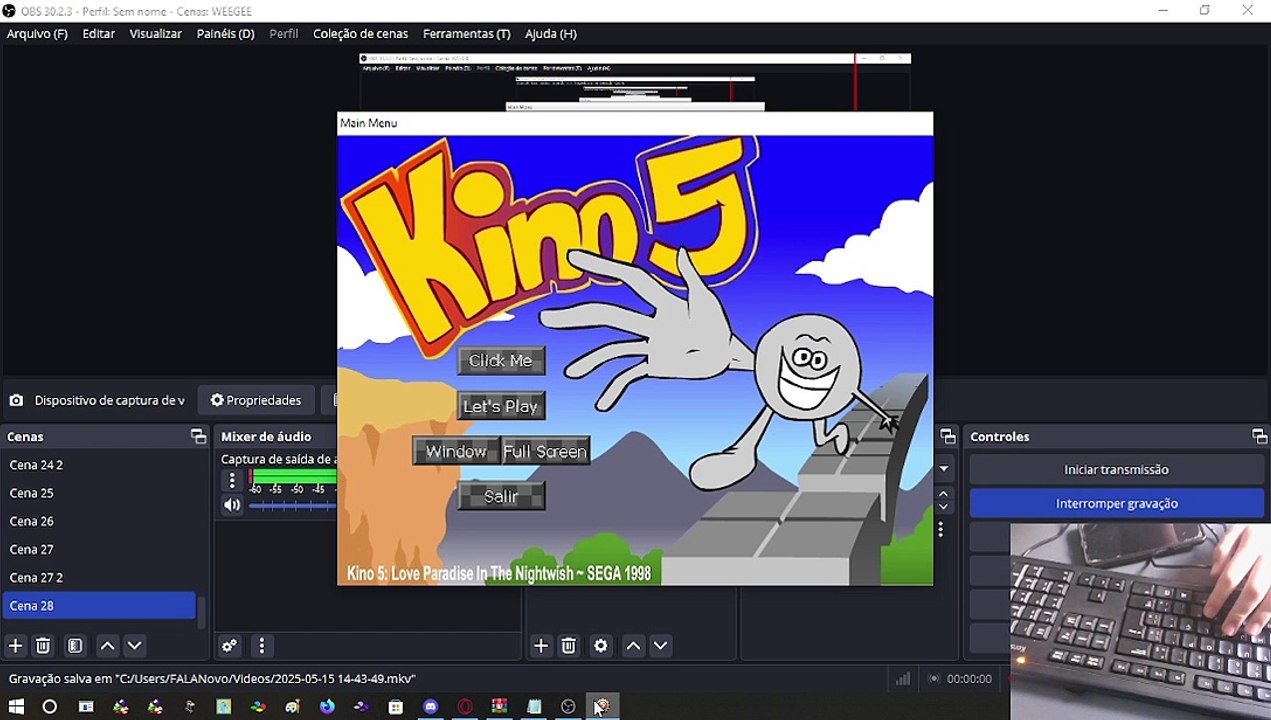Open Cortana search circle on taskbar
This screenshot has width=1271, height=720.
point(50,707)
